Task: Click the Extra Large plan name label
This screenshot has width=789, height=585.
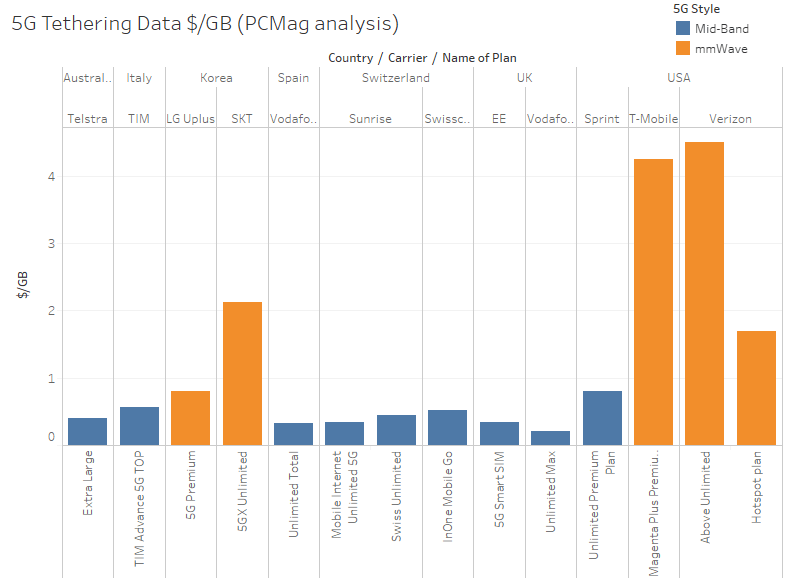Action: coord(88,483)
